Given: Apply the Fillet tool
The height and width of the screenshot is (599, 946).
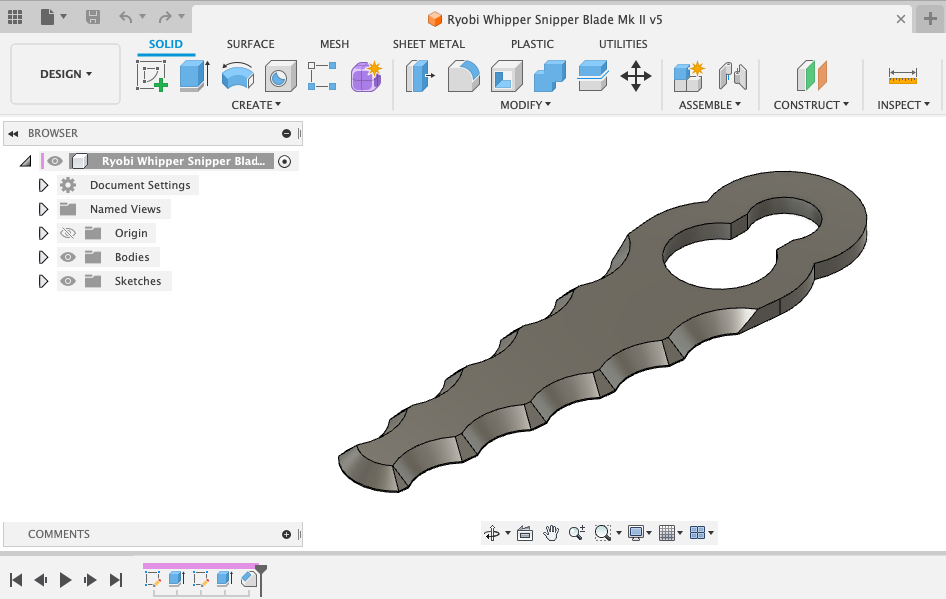Looking at the screenshot, I should [x=463, y=76].
